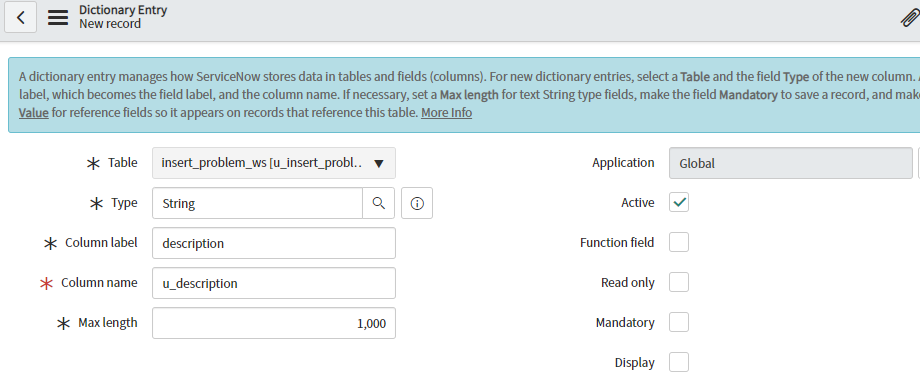Show Type record preview info icon
Viewport: 920px width, 386px height.
tap(417, 203)
